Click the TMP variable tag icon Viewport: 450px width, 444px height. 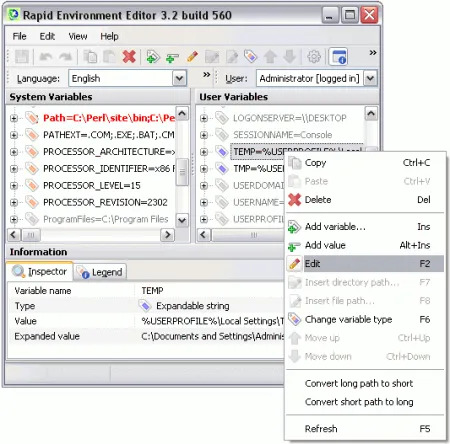coord(222,169)
